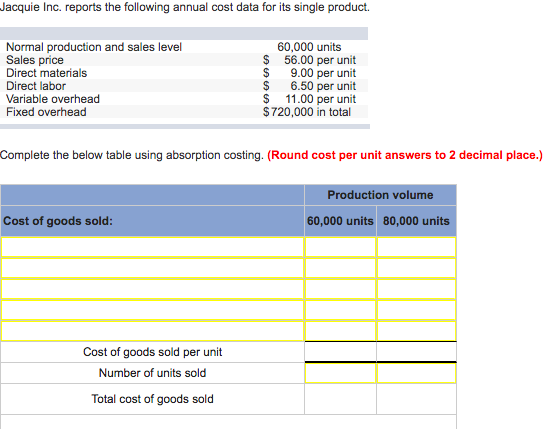The height and width of the screenshot is (429, 549).
Task: Click the first cost item label input row
Action: [152, 247]
